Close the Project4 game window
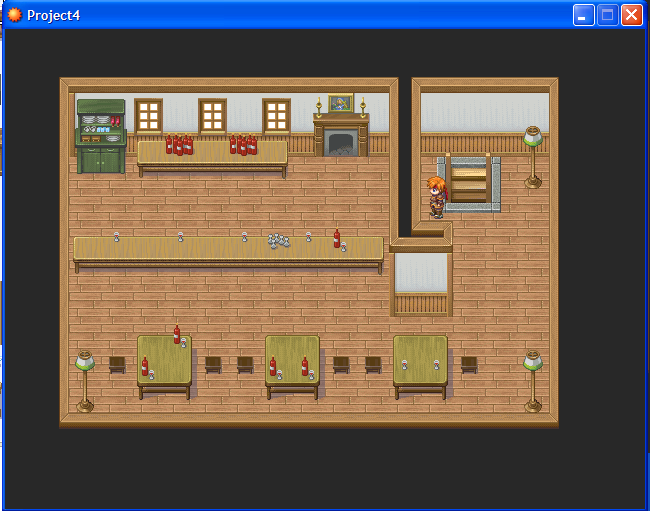Screen dimensions: 650x511 [x=632, y=15]
